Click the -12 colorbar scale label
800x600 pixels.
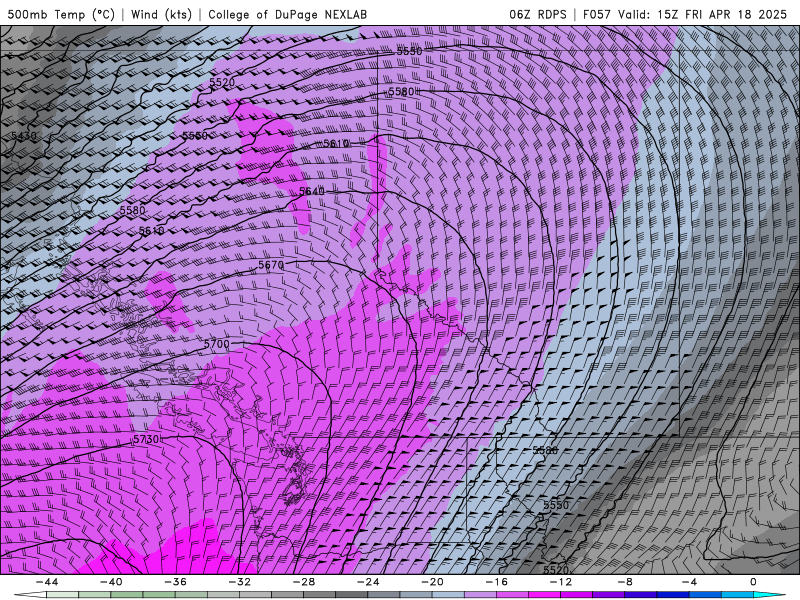click(x=561, y=582)
